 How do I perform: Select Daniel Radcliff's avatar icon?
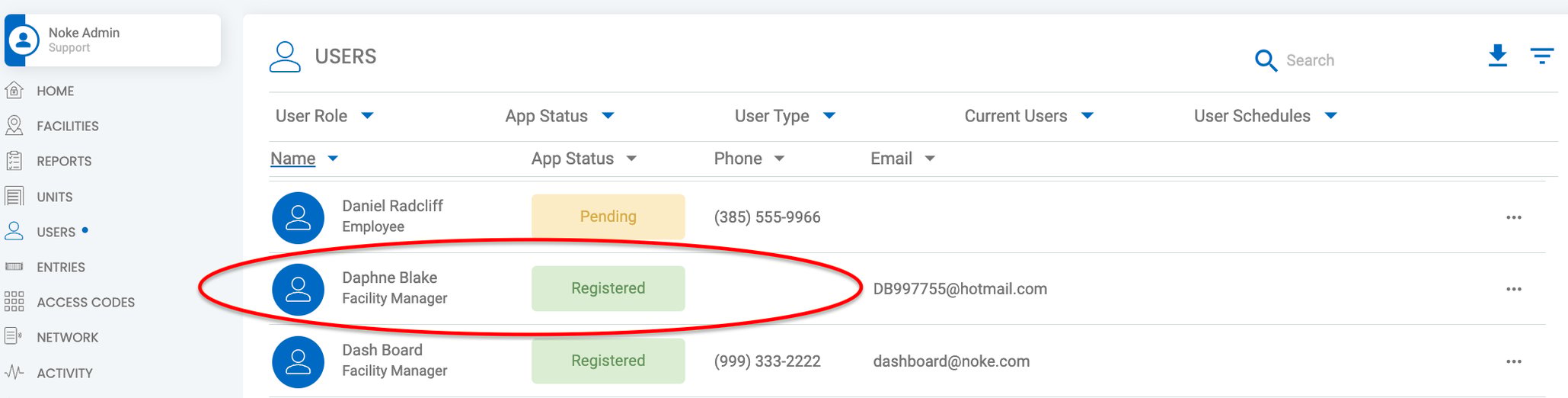(298, 218)
